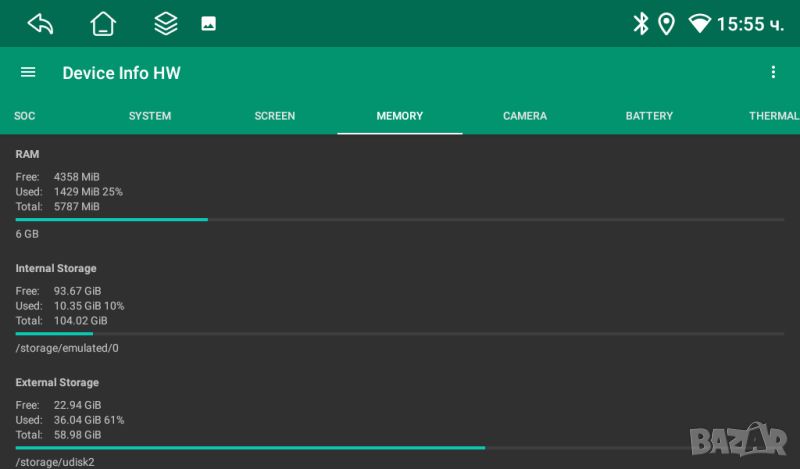Go to the home screen icon

coord(103,23)
